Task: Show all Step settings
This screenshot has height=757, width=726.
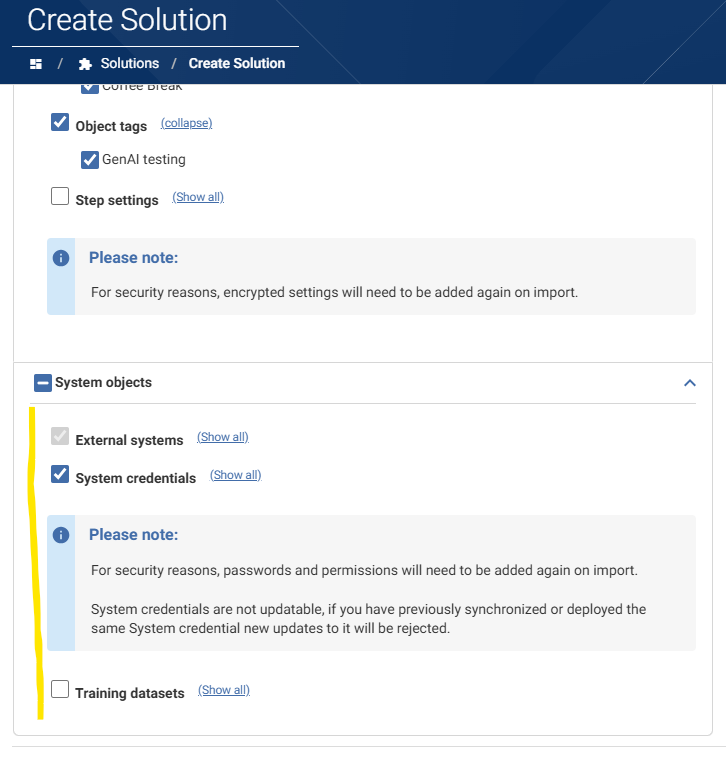Action: pos(198,197)
